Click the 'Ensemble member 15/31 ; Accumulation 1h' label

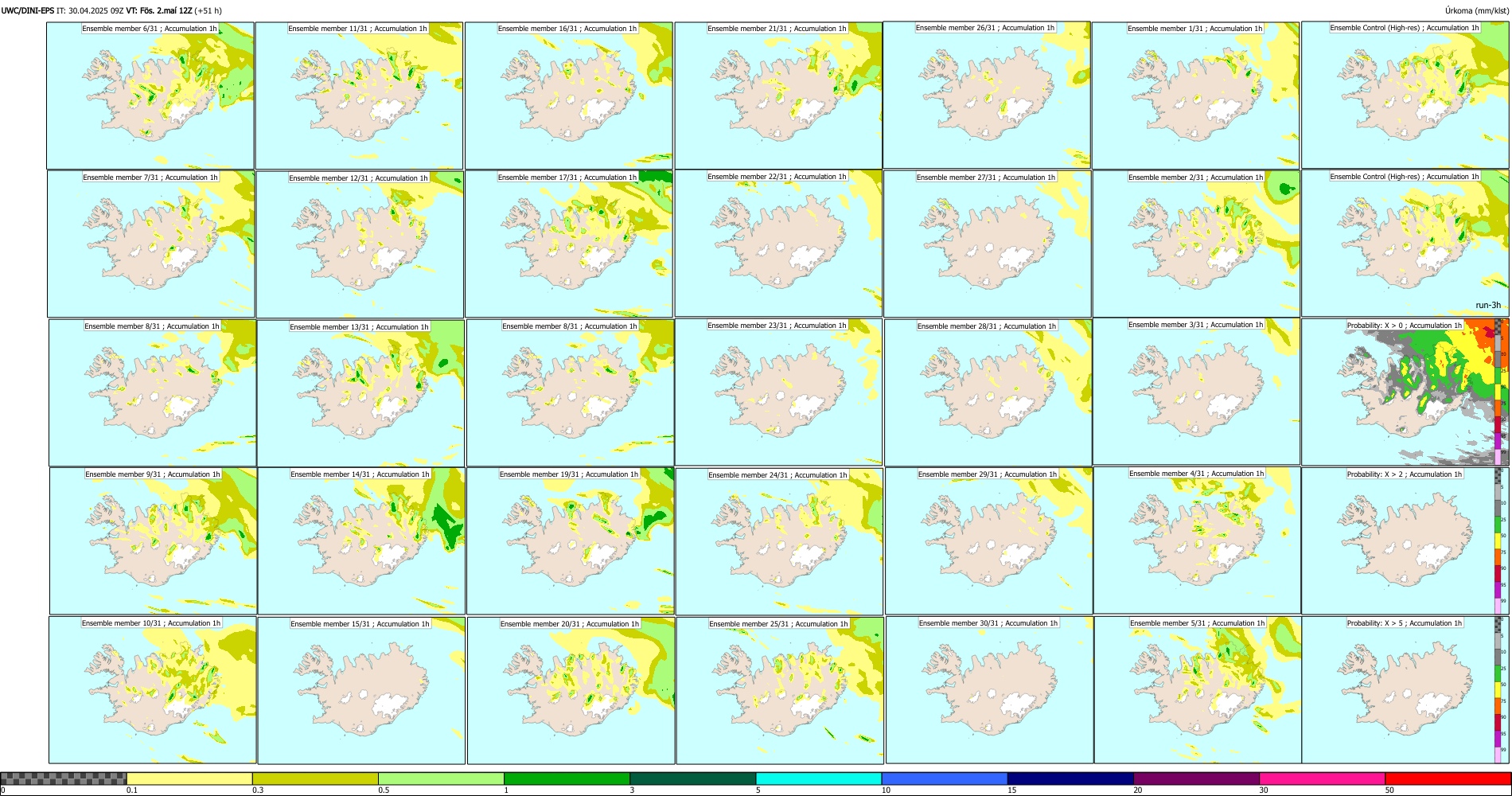360,624
